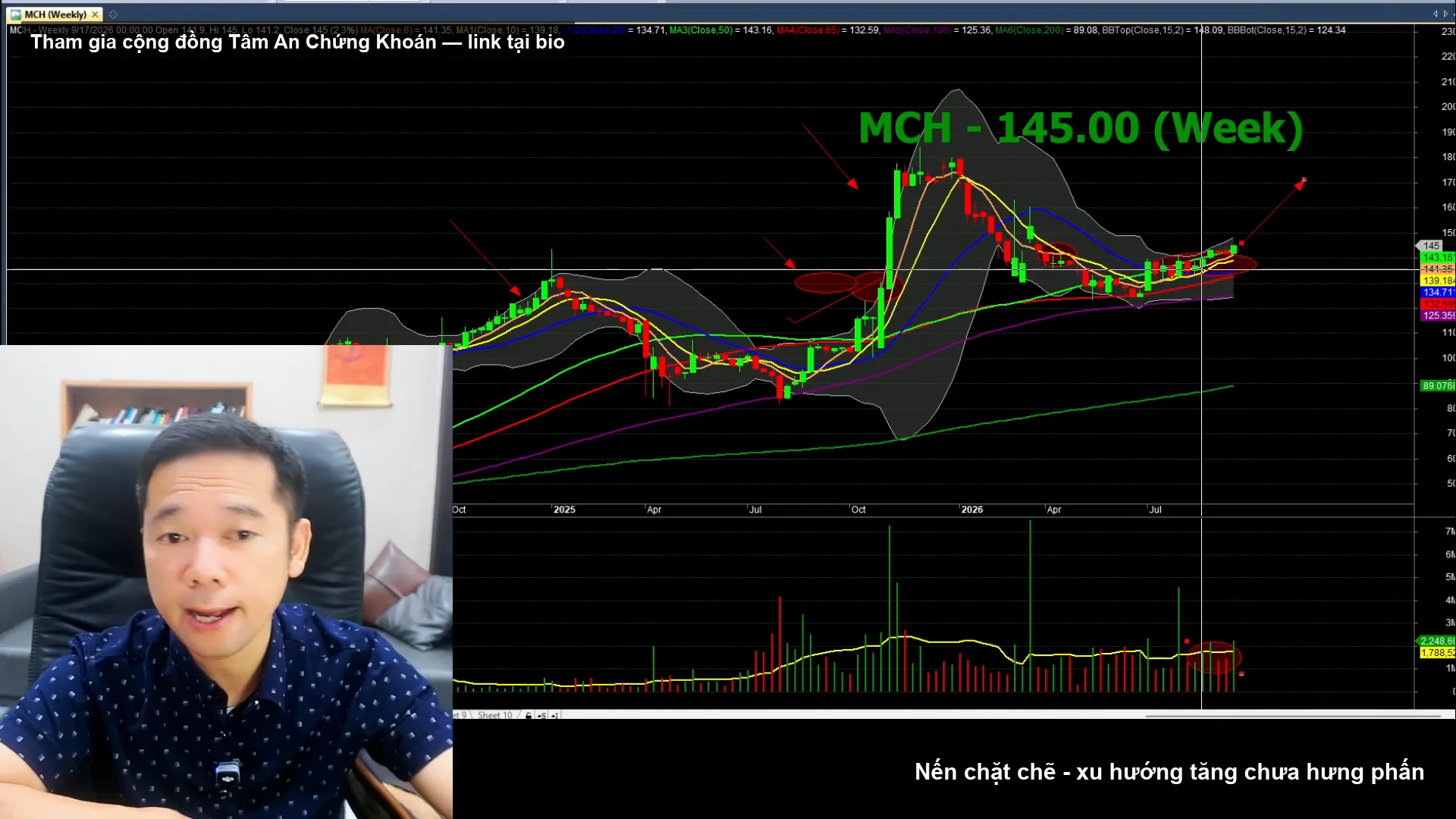
Task: Close the MCH (Weekly) tab
Action: (x=95, y=14)
